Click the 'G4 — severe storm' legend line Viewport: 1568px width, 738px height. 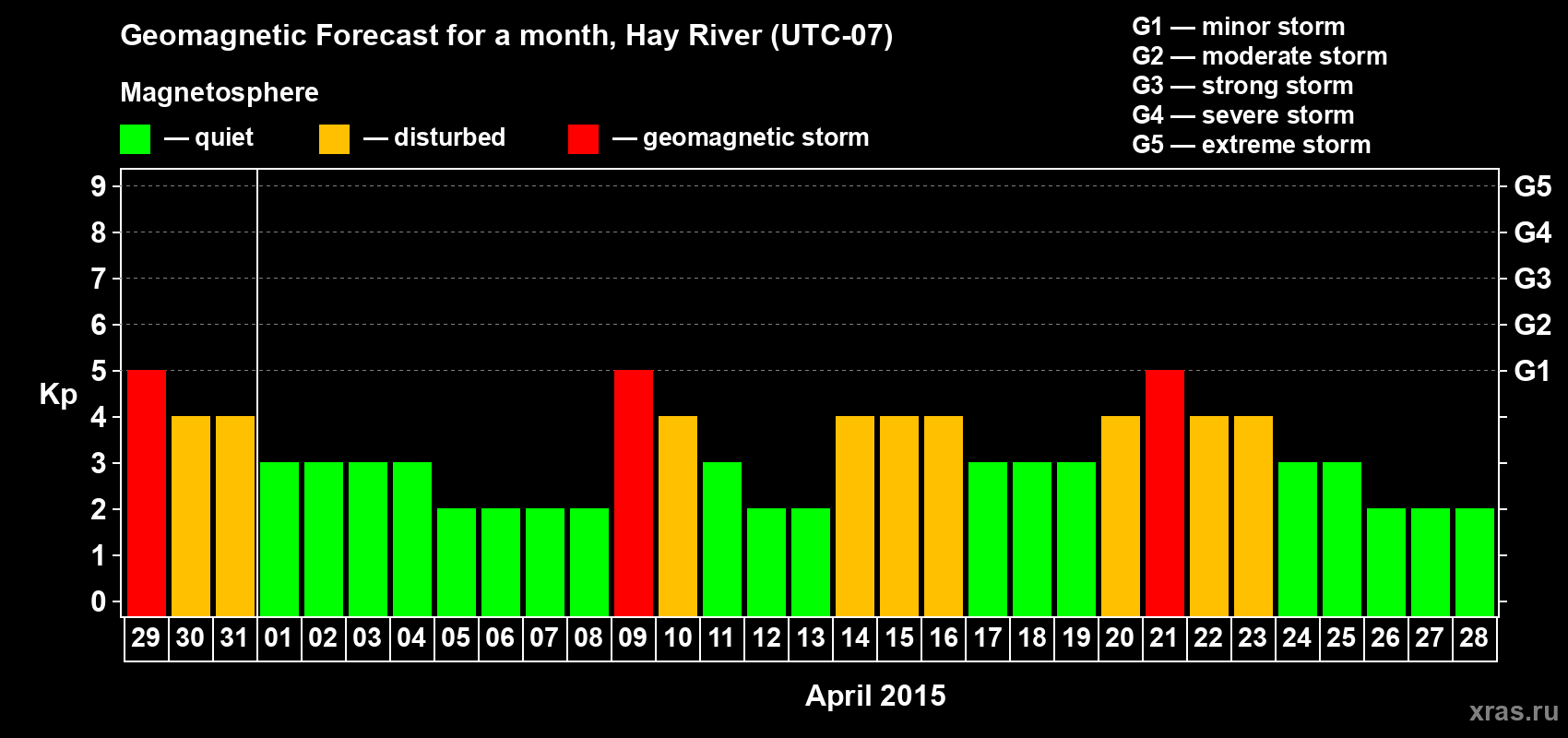coord(1243,115)
